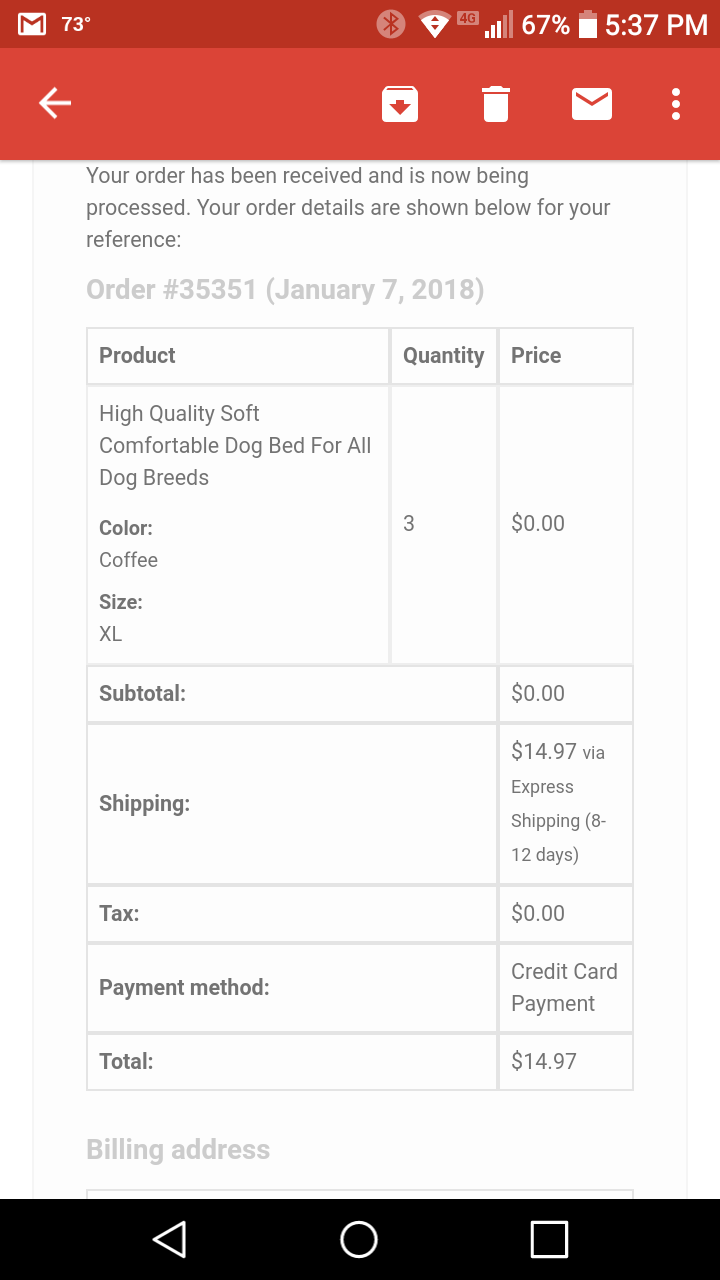Delete the email using the trash icon
Image resolution: width=720 pixels, height=1280 pixels.
[496, 104]
